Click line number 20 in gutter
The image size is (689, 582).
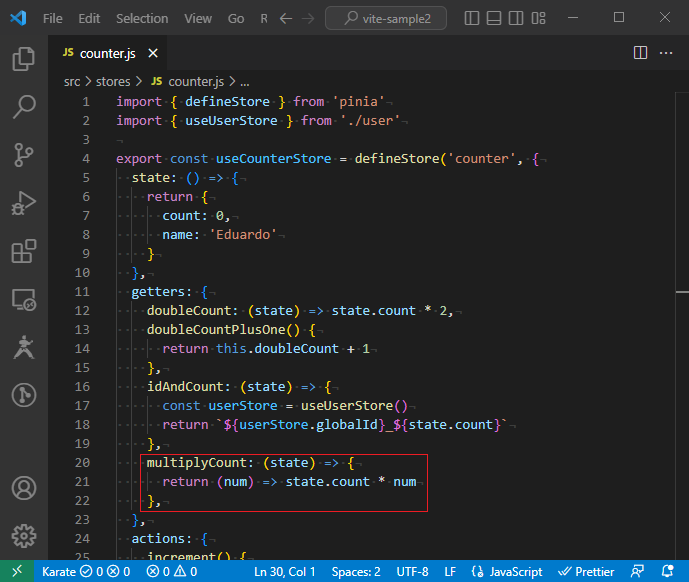tap(82, 462)
